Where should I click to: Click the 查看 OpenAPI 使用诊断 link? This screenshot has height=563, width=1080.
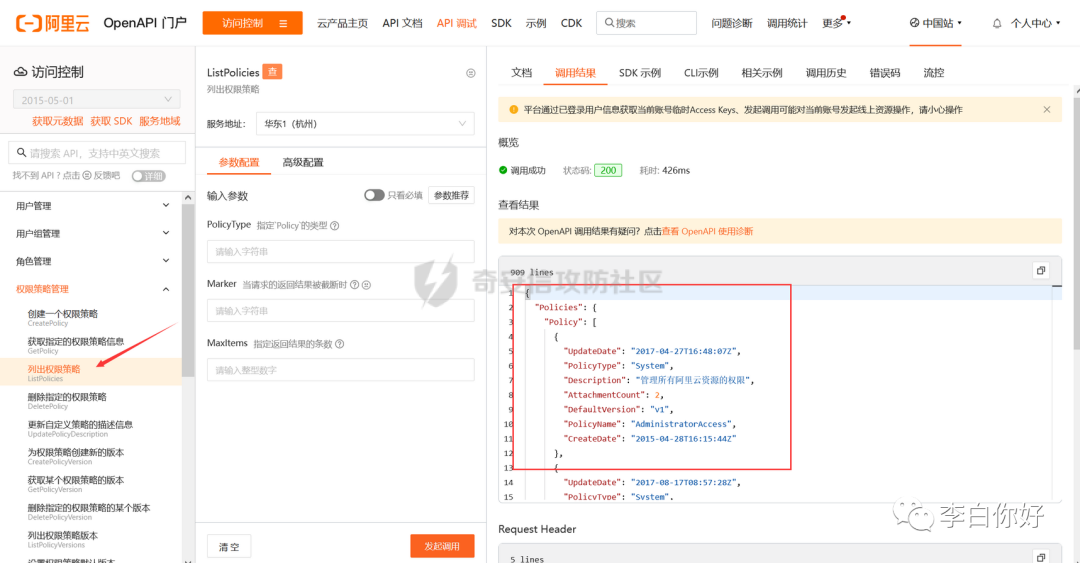(707, 232)
